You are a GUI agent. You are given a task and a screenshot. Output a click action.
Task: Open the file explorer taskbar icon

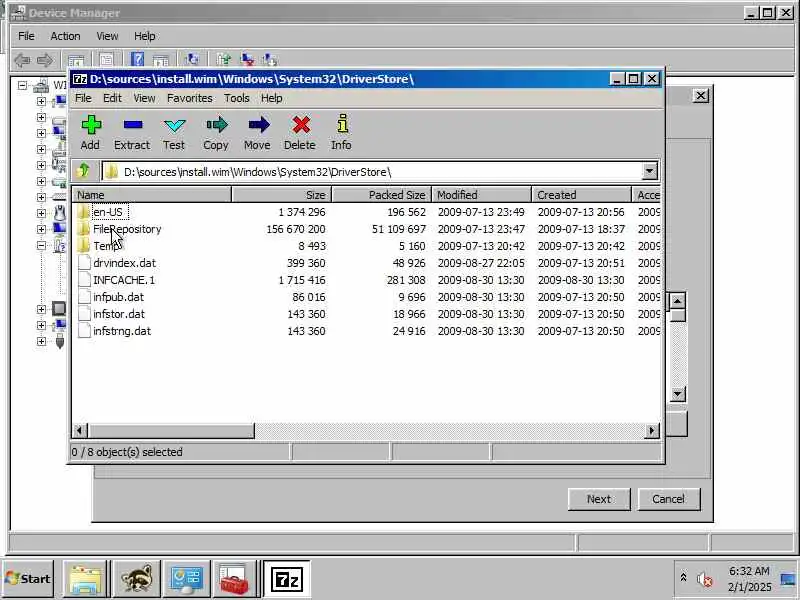[x=85, y=580]
